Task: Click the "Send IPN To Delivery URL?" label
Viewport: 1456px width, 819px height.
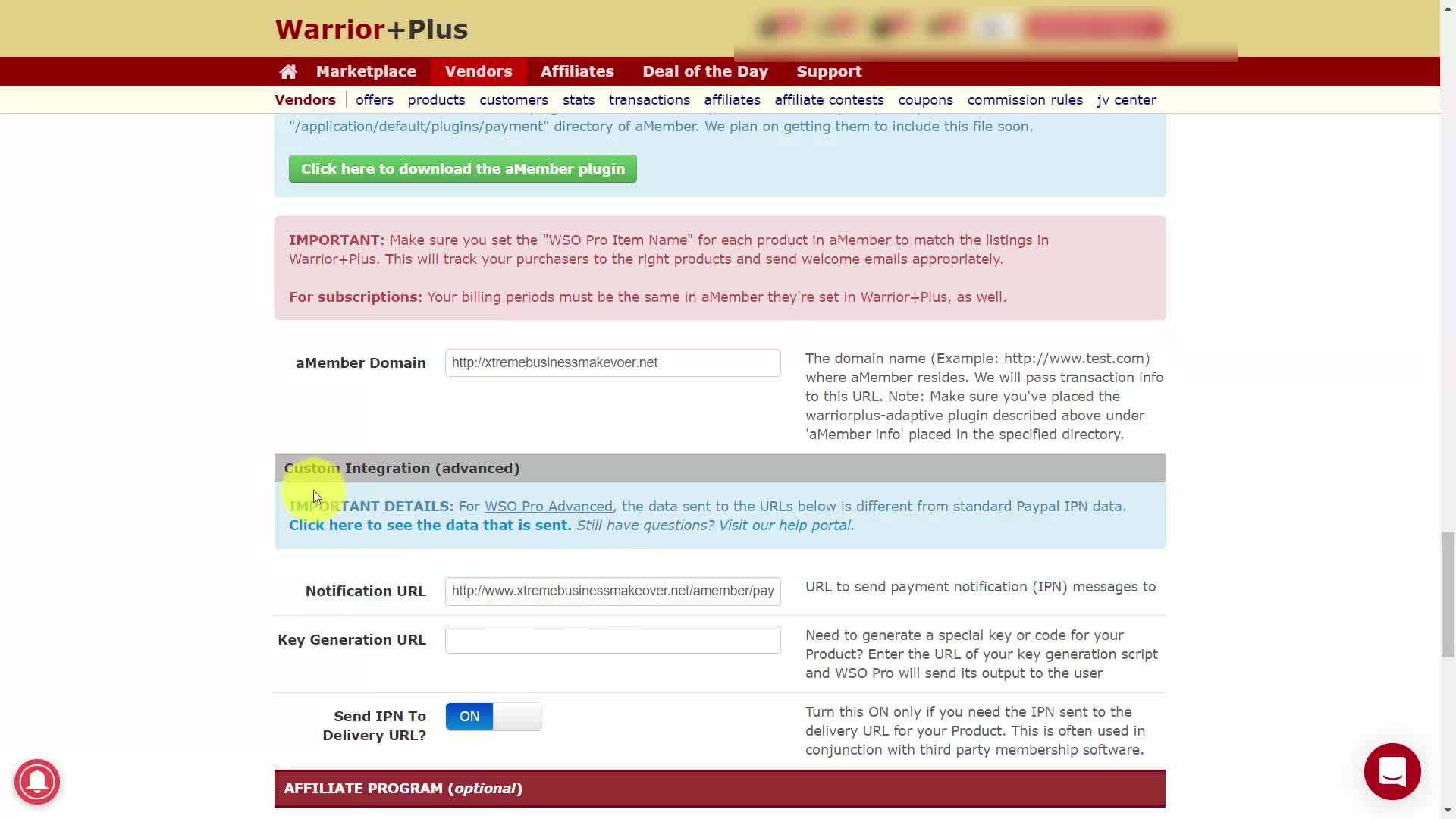Action: coord(375,726)
